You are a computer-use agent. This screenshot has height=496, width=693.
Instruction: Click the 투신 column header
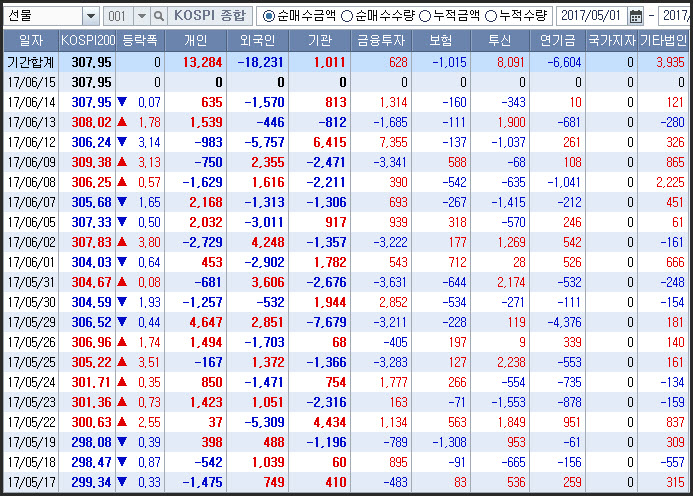coord(500,41)
